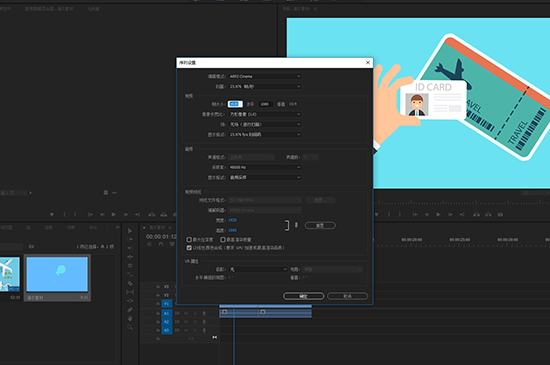Open the editing mode dropdown showing ARRI Cinema
Screen dimensions: 550x365
pos(264,76)
